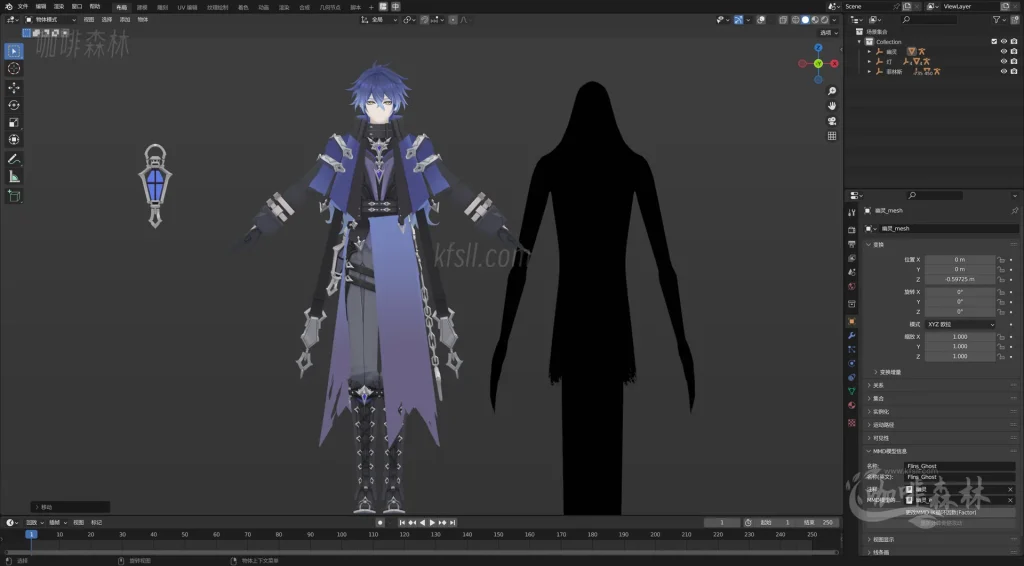Click the blue Z axis gizmo ball
1024x566 pixels.
click(x=818, y=48)
